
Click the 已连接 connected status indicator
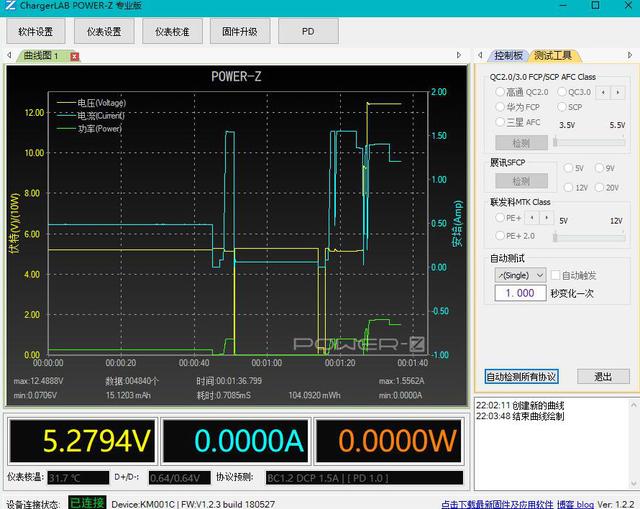87,502
